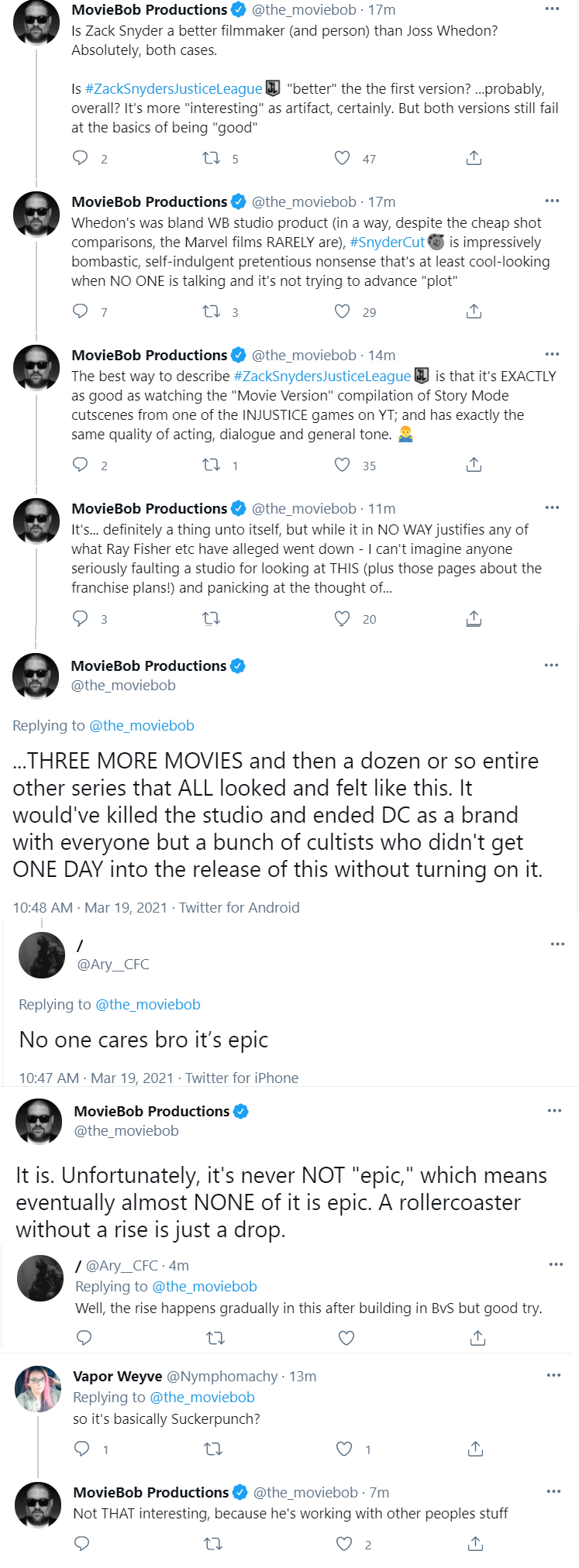Open the 10:47 AM Mar 19, 2021 timestamp
The image size is (579, 1568).
tap(96, 1078)
